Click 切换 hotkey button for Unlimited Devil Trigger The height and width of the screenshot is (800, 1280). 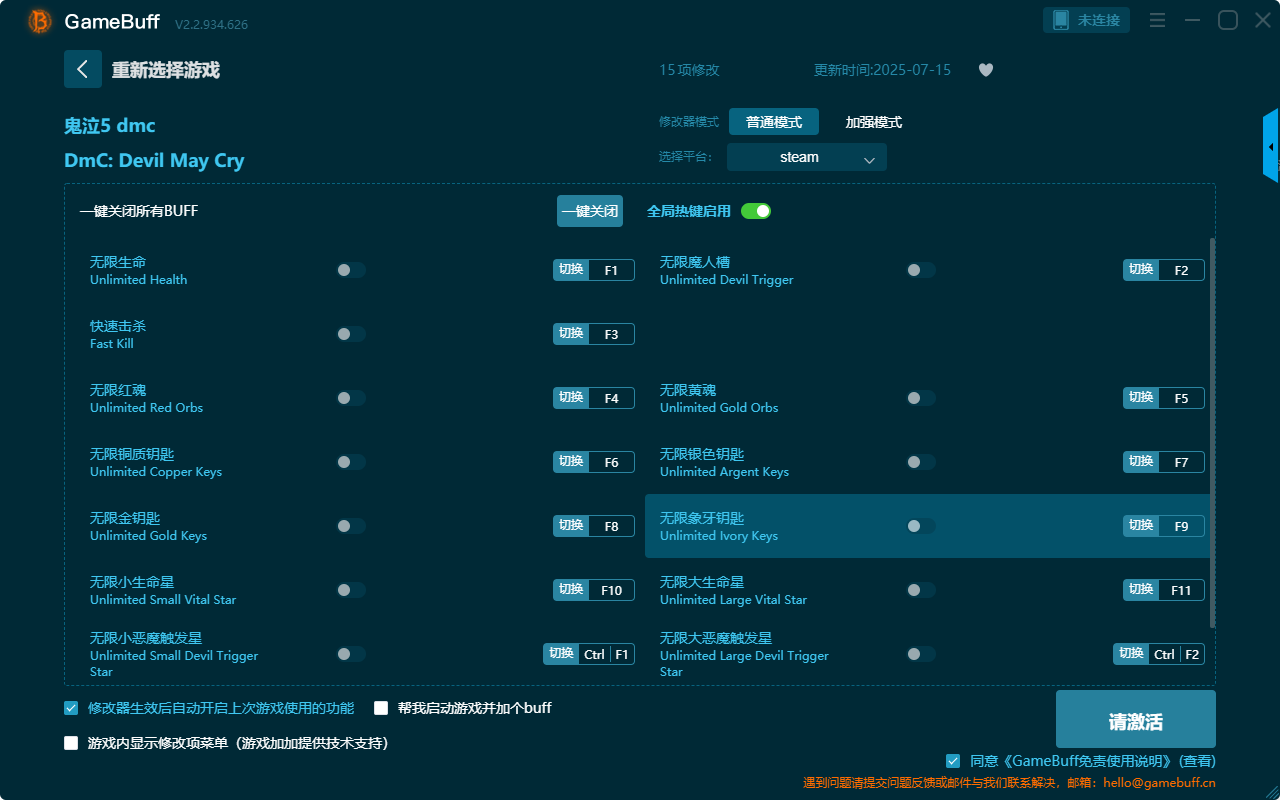[1141, 270]
